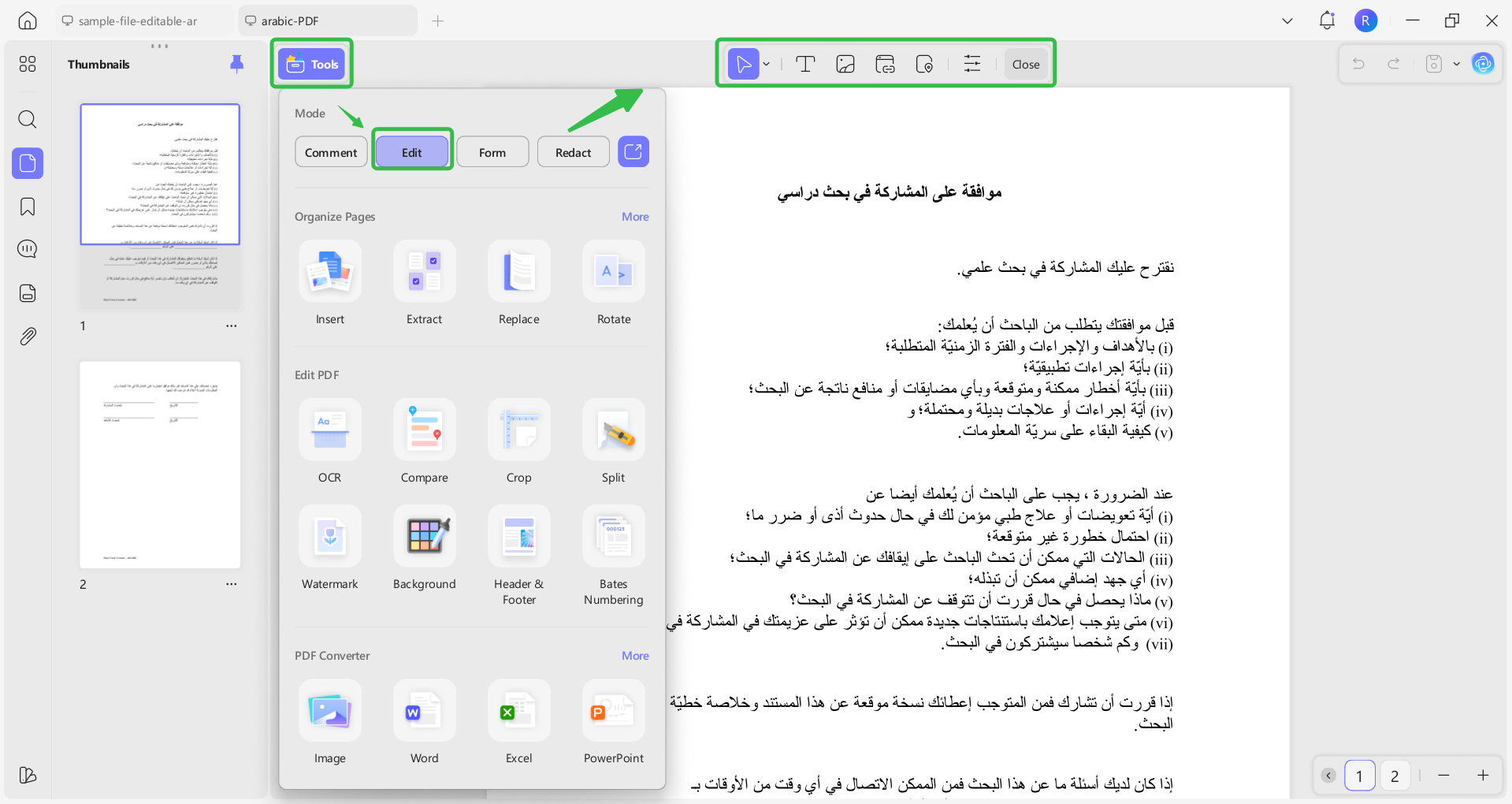Image resolution: width=1512 pixels, height=804 pixels.
Task: Expand the Save options dropdown arrow
Action: click(x=1456, y=64)
